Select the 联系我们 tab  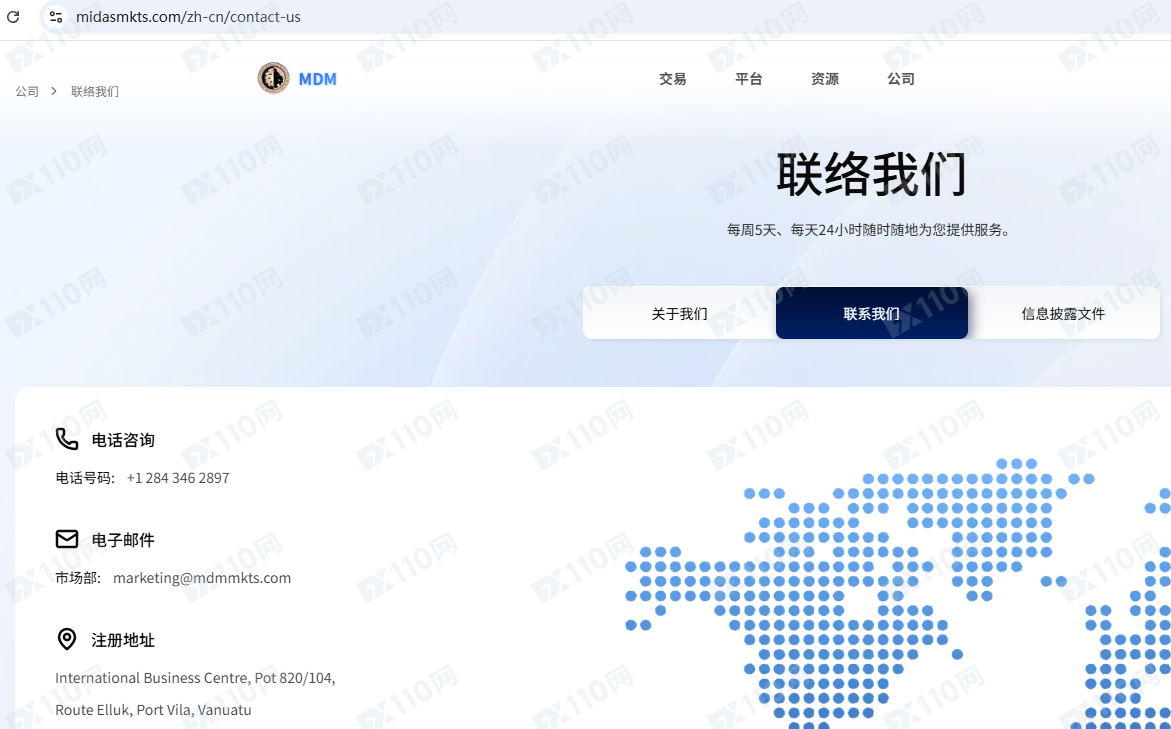(x=871, y=314)
